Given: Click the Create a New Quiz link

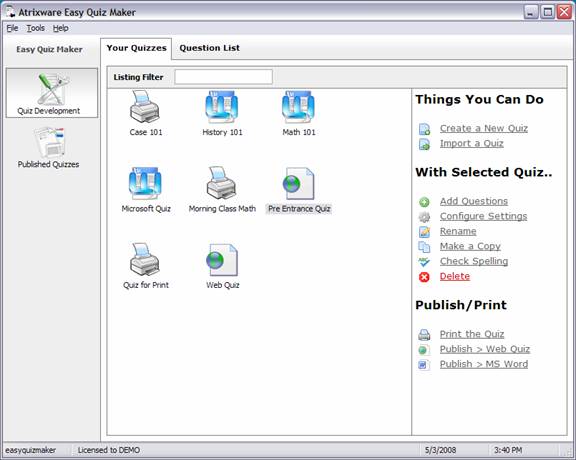Looking at the screenshot, I should 484,129.
